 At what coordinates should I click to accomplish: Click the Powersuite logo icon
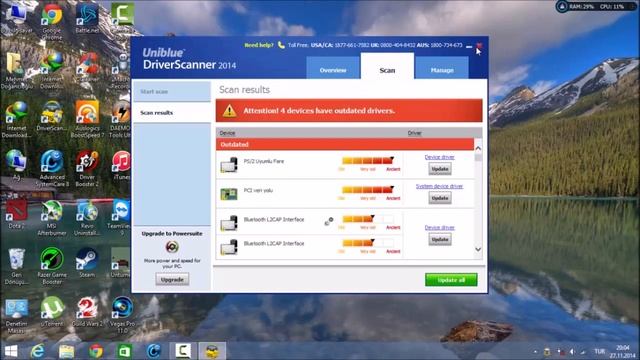(x=172, y=247)
